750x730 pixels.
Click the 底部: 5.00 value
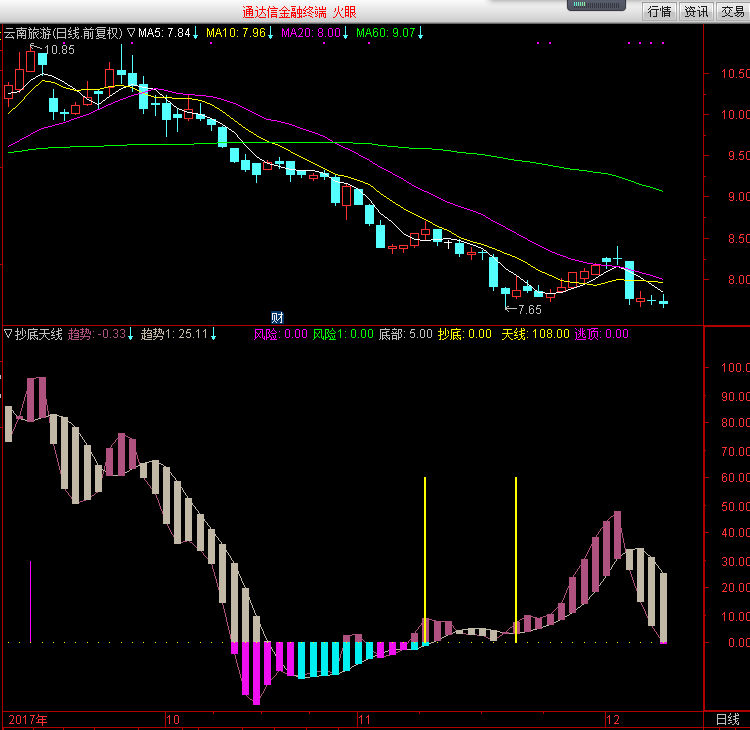point(405,334)
